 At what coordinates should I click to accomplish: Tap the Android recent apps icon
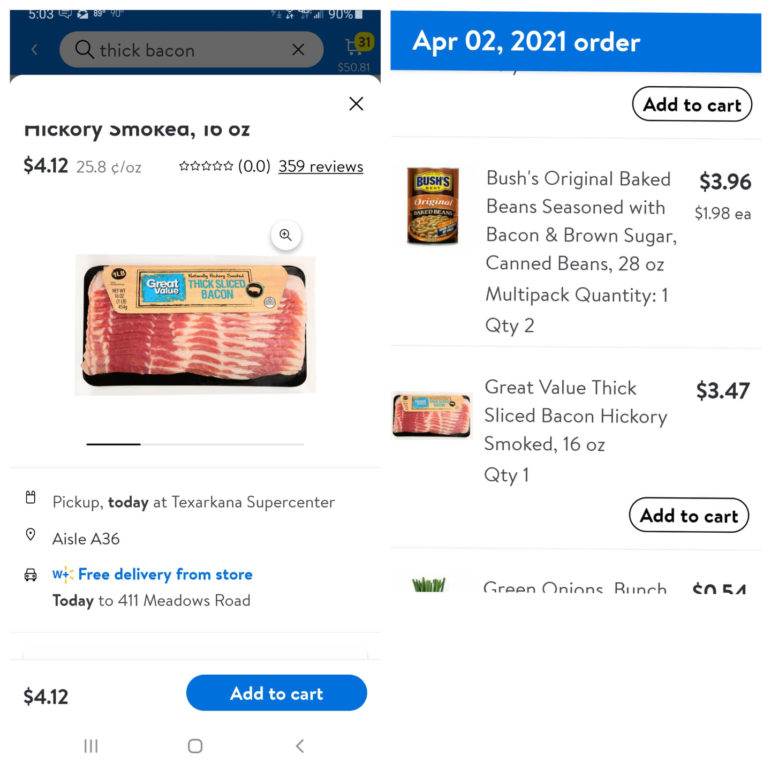coord(91,746)
